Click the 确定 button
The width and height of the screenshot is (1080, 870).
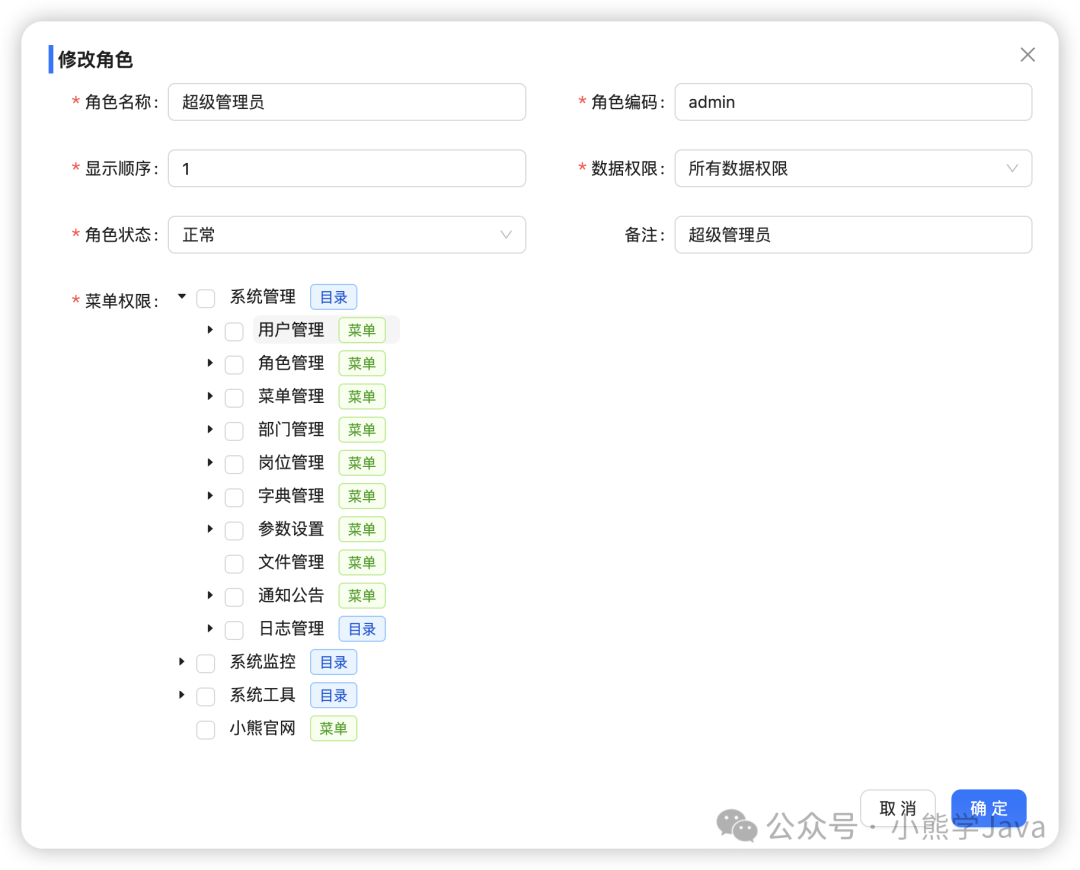(x=988, y=808)
